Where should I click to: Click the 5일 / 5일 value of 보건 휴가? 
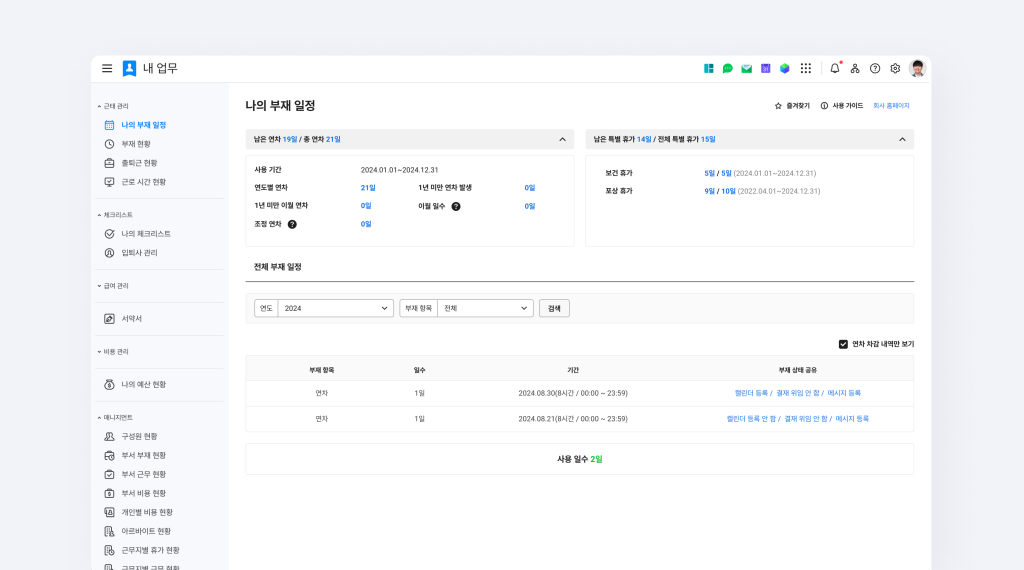click(x=718, y=174)
